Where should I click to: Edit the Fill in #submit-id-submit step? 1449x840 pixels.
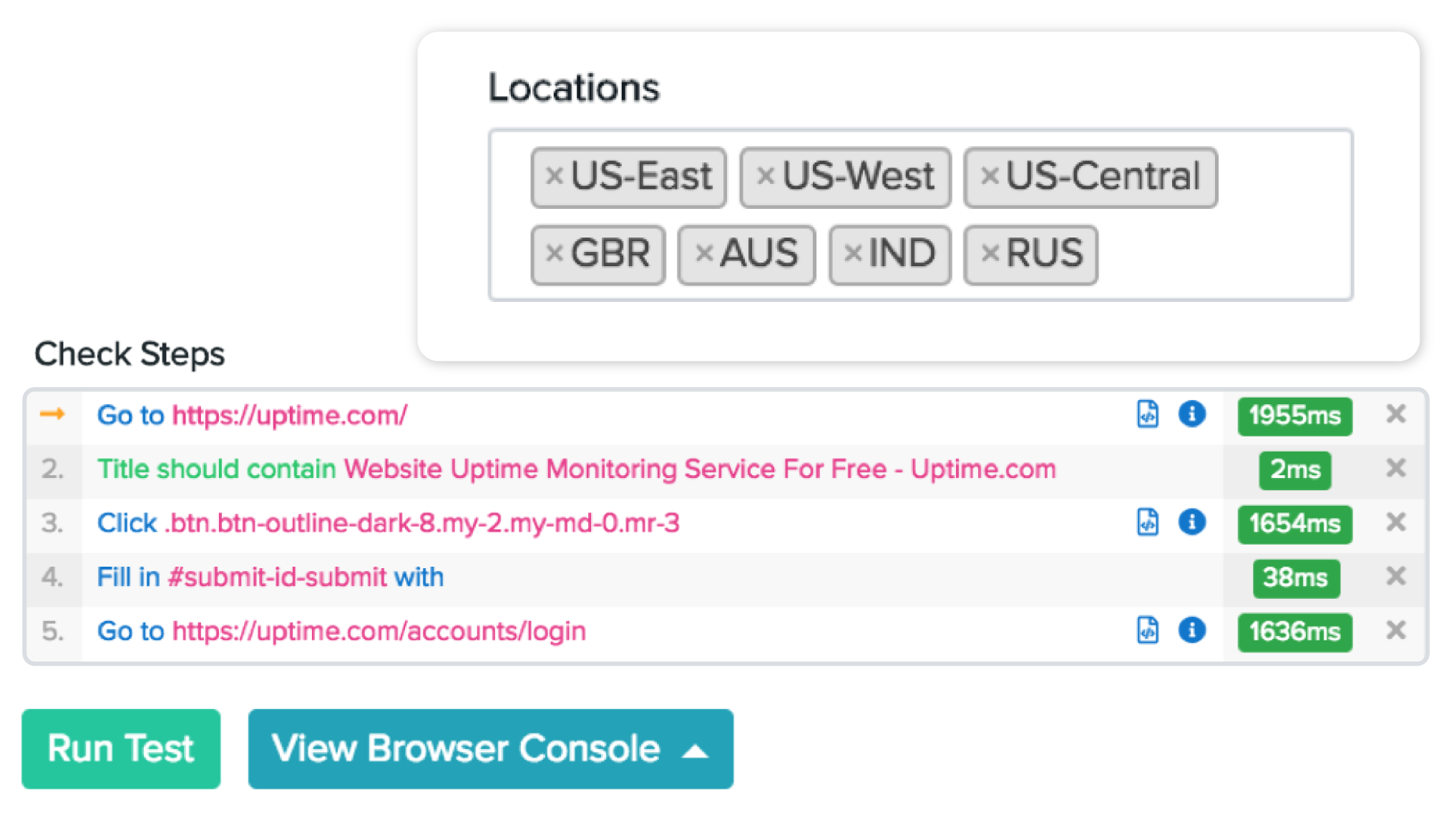270,577
